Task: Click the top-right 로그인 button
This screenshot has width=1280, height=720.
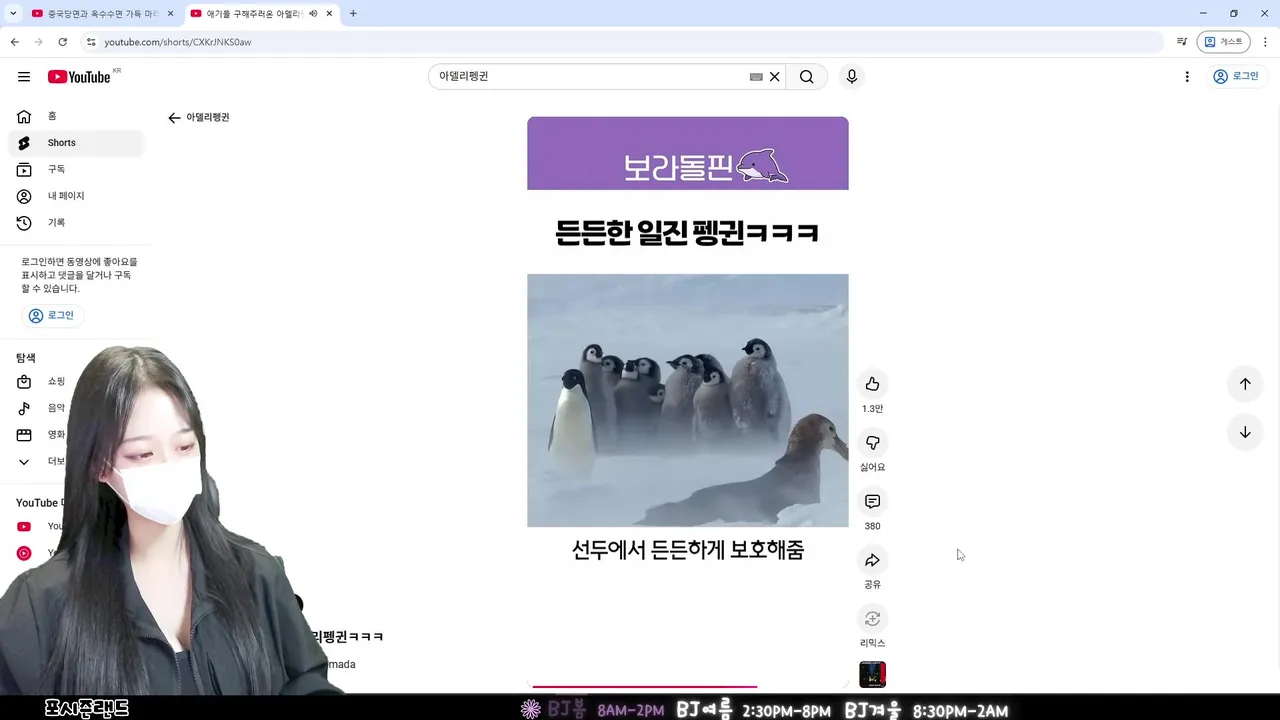Action: pos(1236,77)
